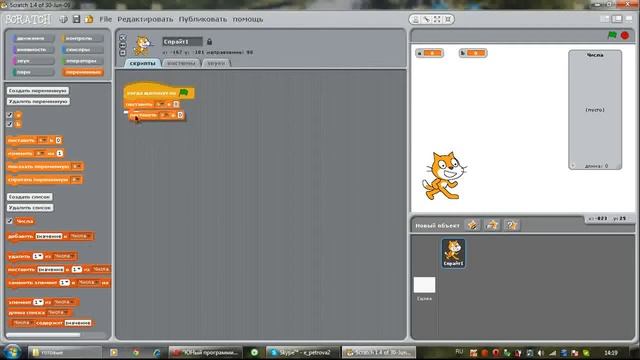Select the контроль blocks category
640x360 pixels.
point(82,38)
